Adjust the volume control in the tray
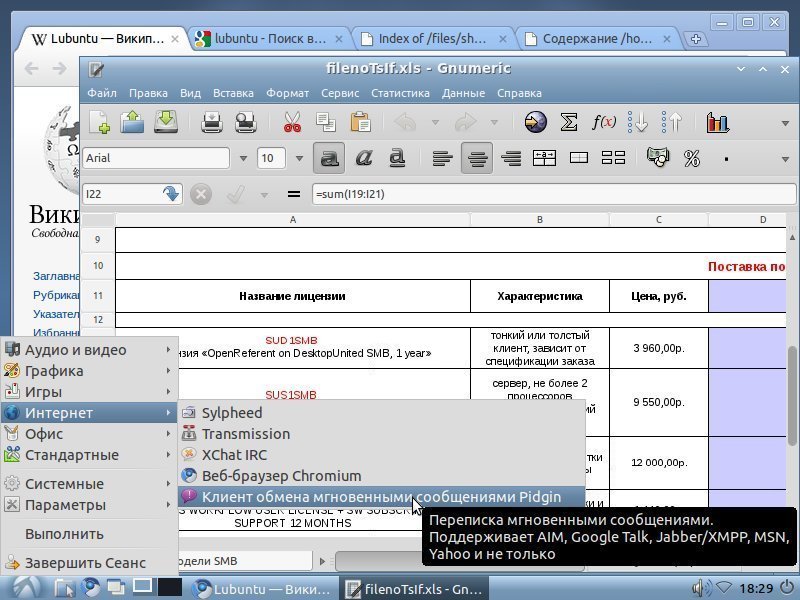Image resolution: width=800 pixels, height=600 pixels. [703, 588]
